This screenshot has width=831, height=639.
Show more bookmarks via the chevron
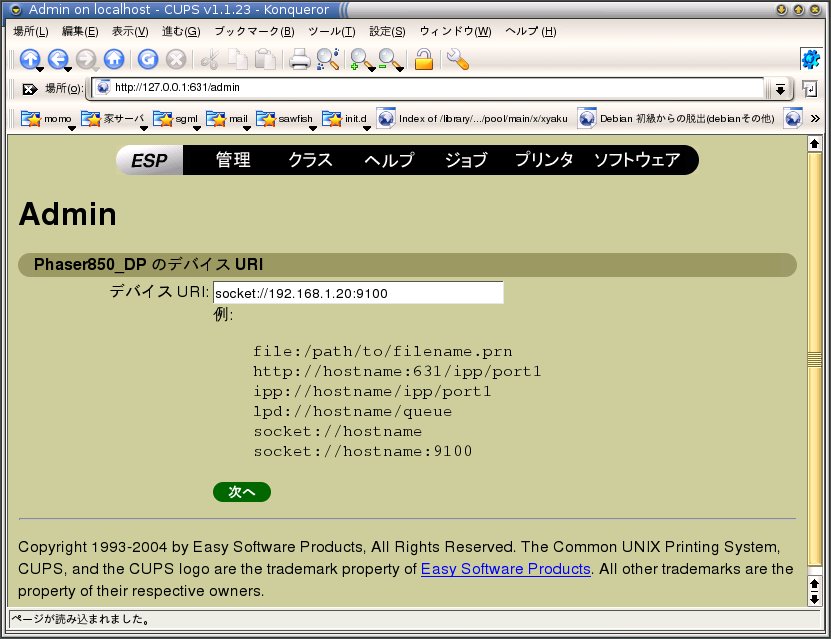[x=815, y=118]
